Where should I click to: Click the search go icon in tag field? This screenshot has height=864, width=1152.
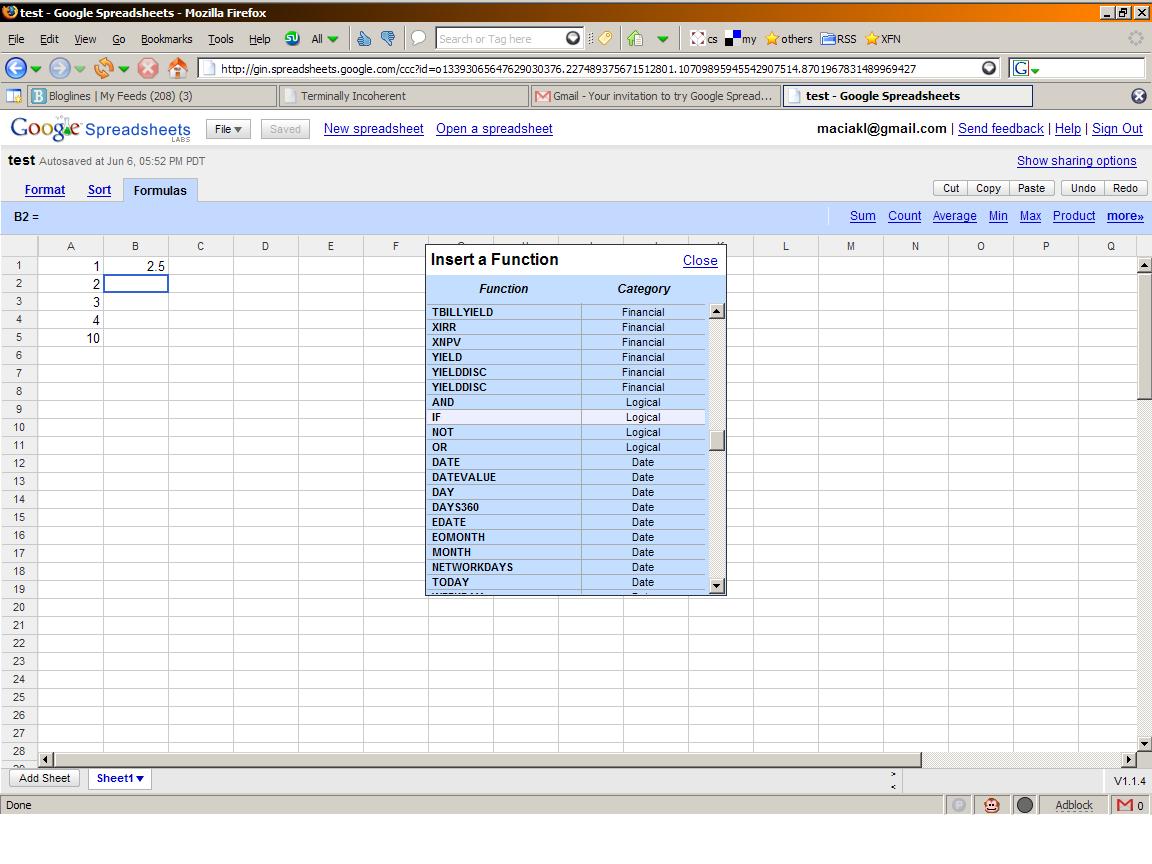point(573,38)
